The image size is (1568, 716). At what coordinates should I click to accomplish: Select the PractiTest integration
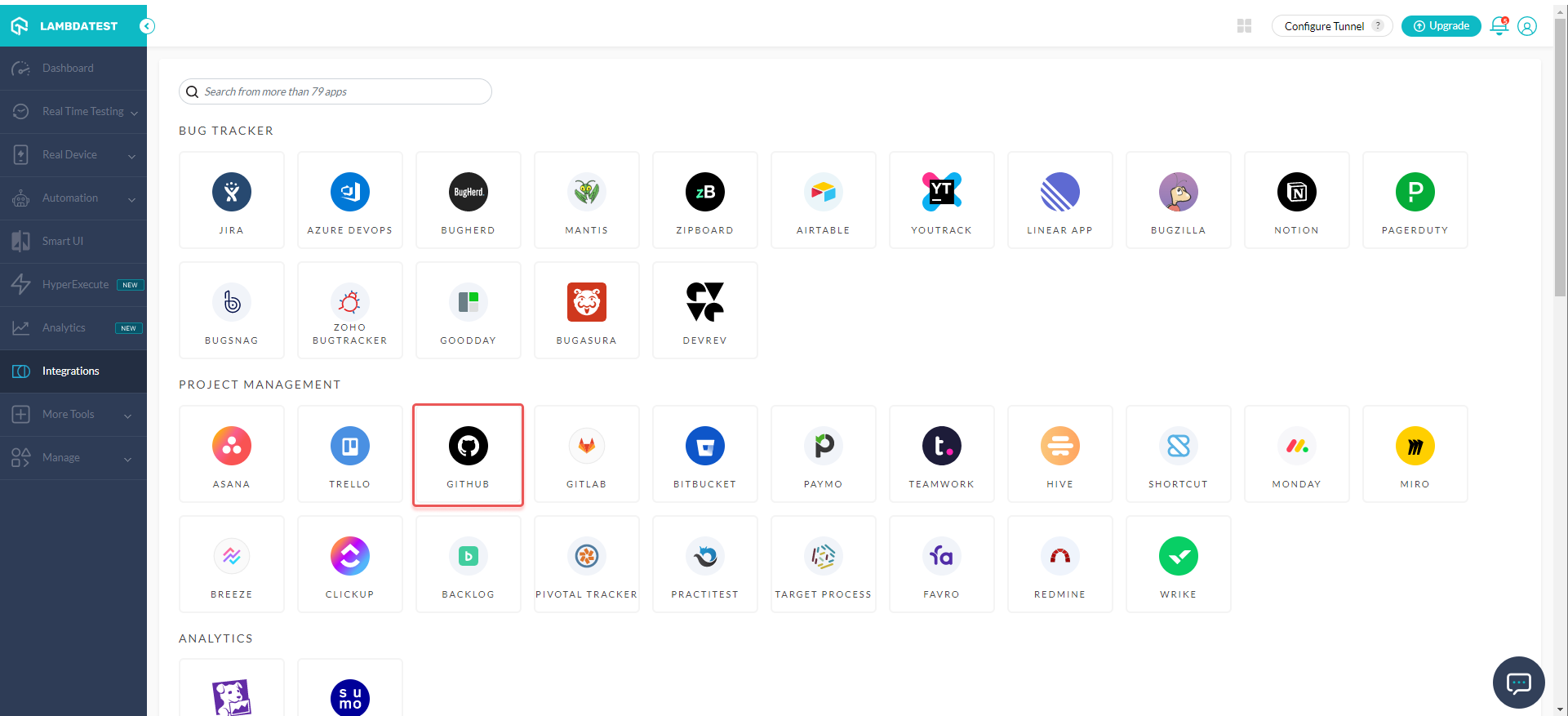[705, 564]
